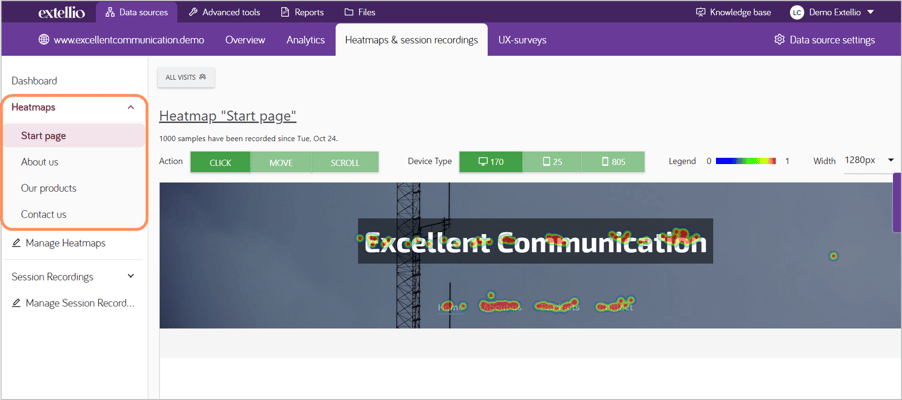
Task: Click the globe icon beside the website name
Action: (43, 40)
